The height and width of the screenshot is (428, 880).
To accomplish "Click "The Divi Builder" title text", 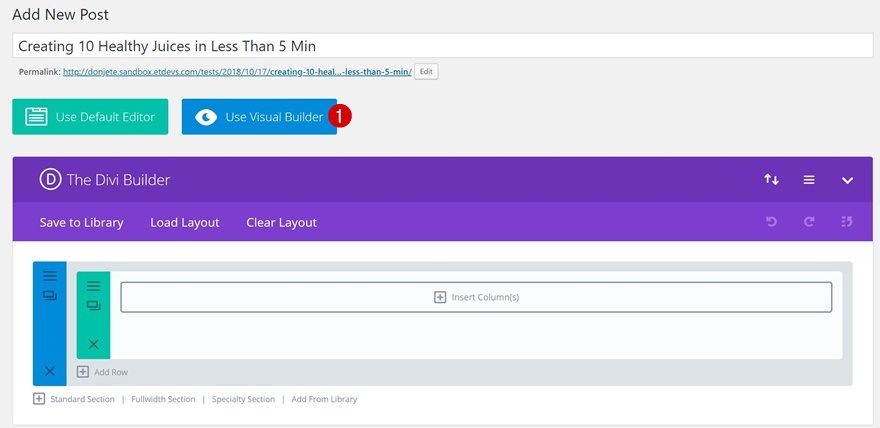I will 118,180.
